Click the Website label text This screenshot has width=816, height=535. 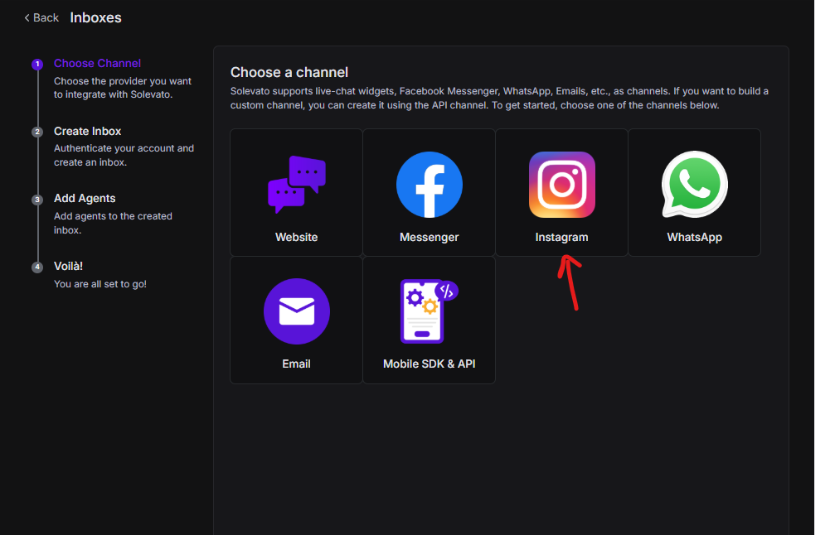click(297, 237)
